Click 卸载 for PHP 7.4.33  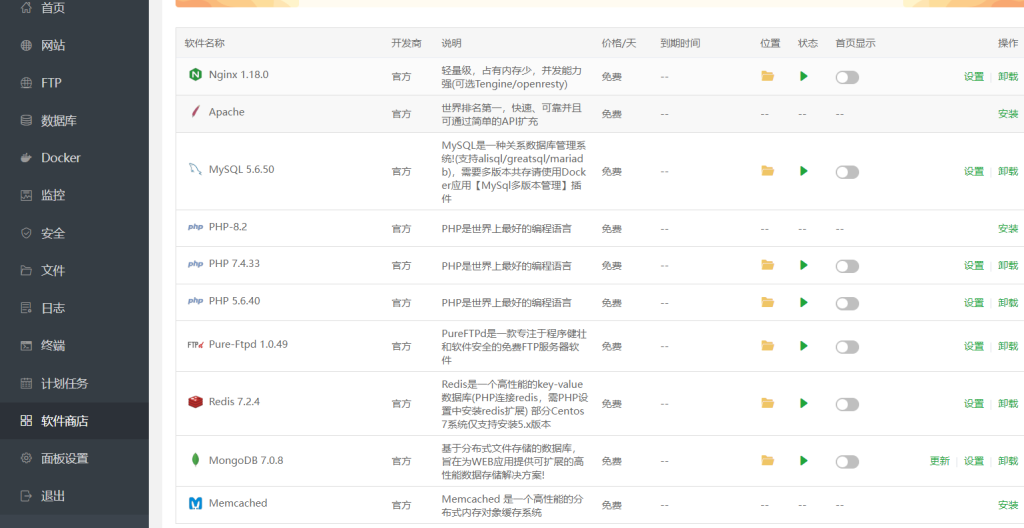[1008, 265]
